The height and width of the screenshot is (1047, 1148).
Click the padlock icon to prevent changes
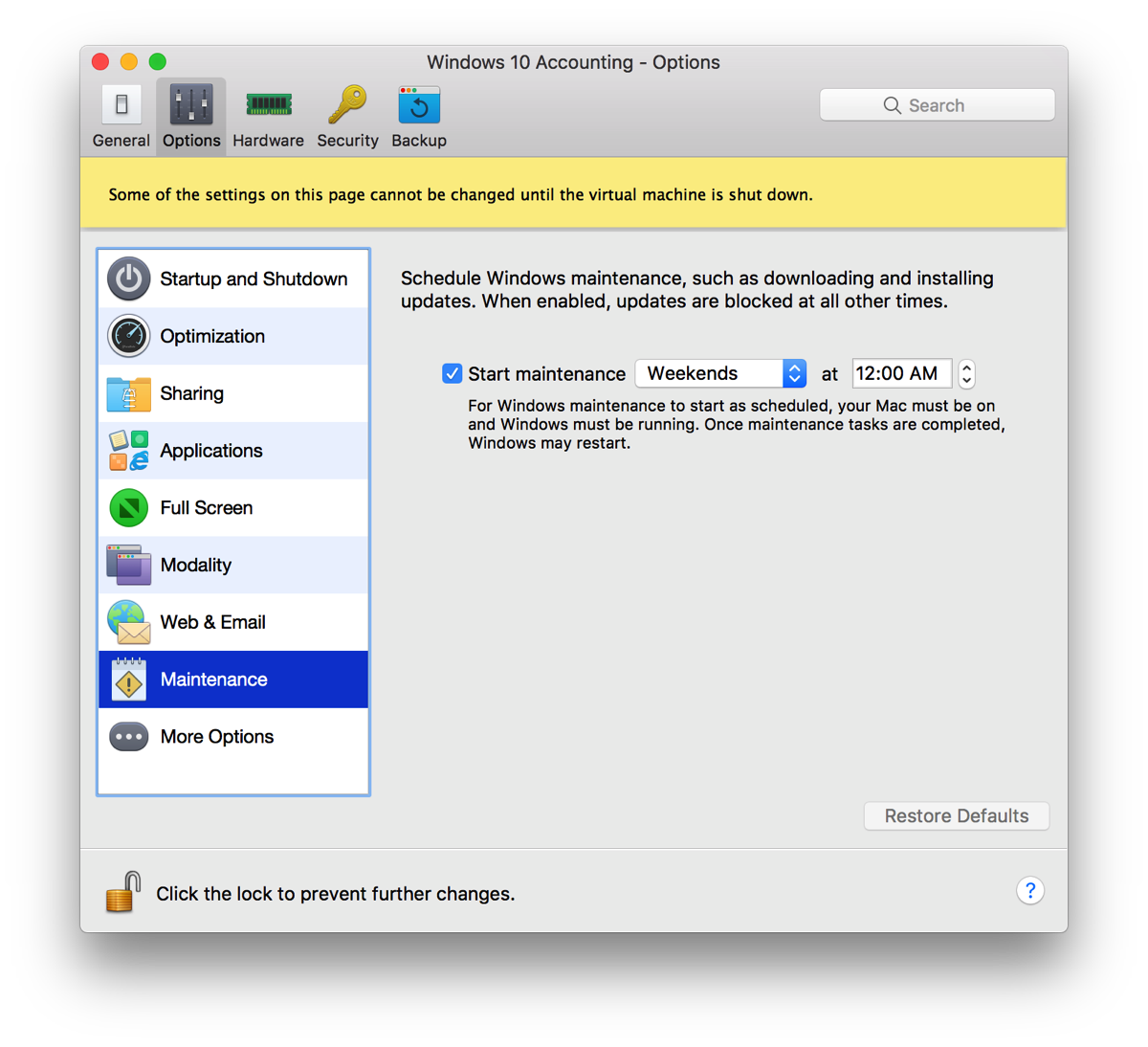pos(123,892)
